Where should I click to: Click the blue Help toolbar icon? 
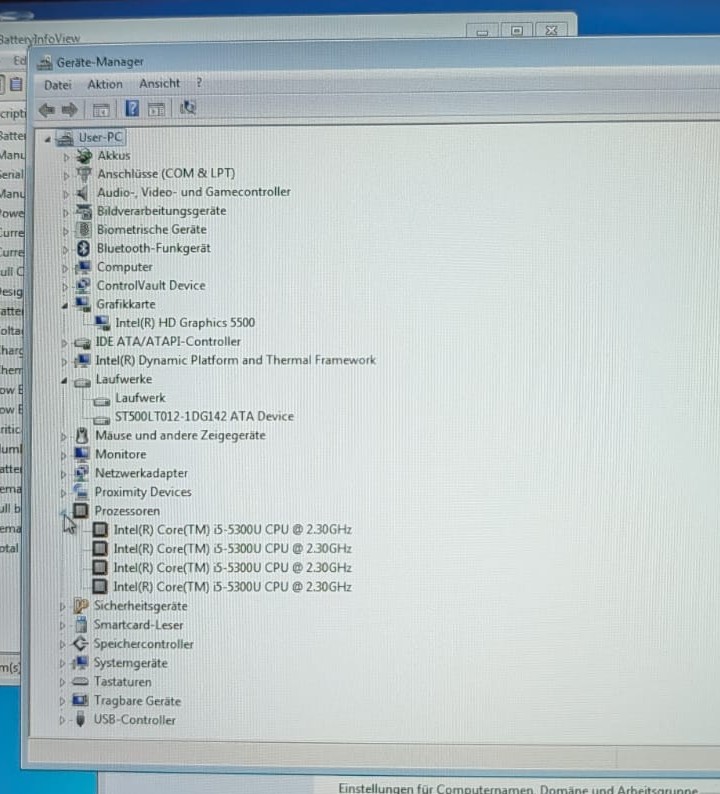point(132,108)
